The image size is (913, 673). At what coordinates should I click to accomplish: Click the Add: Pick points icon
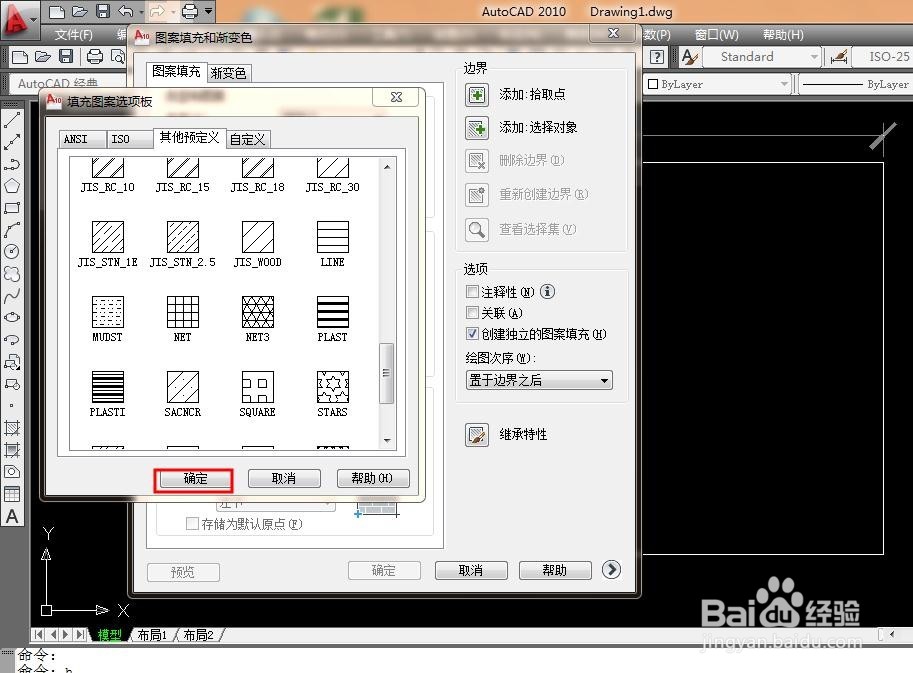coord(477,95)
